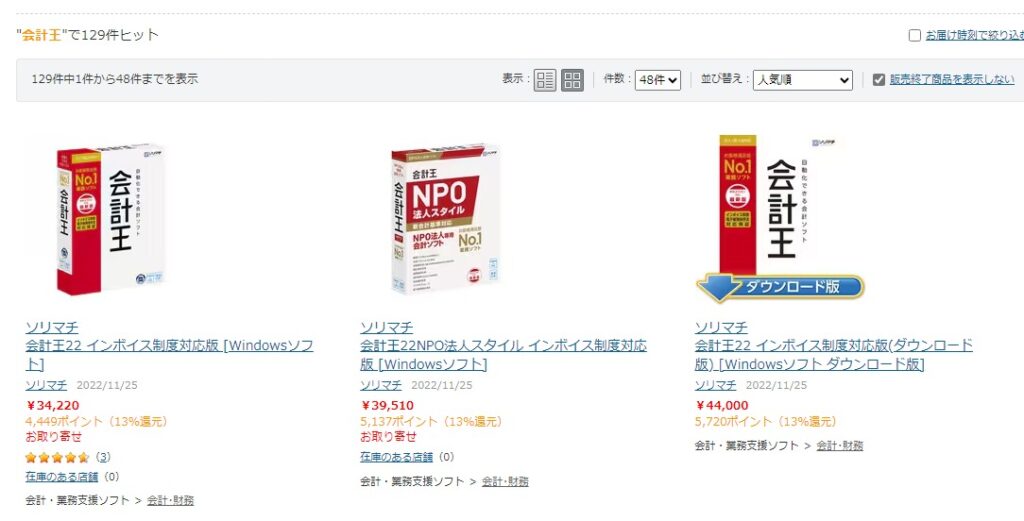
Task: Click ソリマチ brand link above first product
Action: pyautogui.click(x=52, y=327)
